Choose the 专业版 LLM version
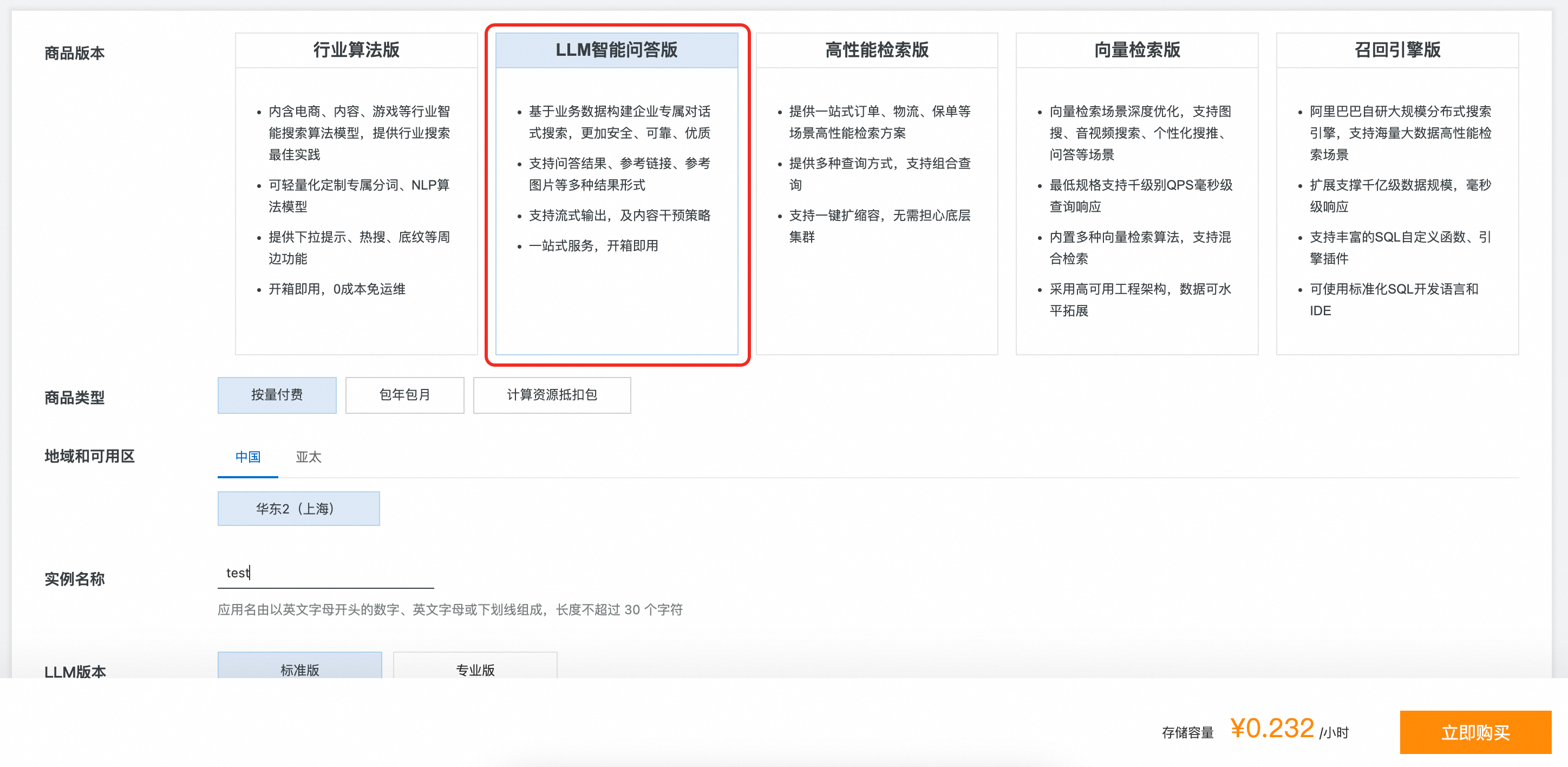This screenshot has height=767, width=1568. pyautogui.click(x=475, y=668)
